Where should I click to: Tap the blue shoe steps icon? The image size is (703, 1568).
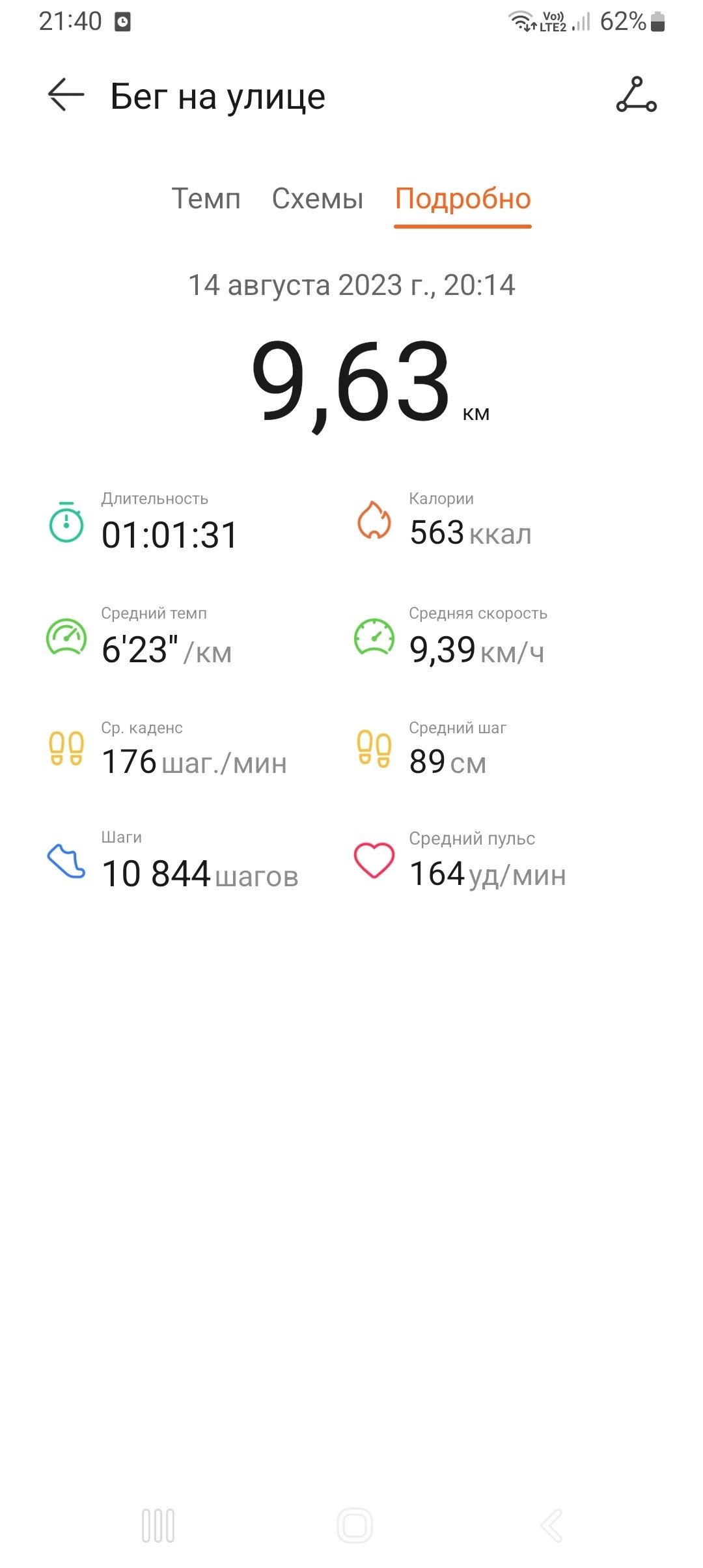coord(66,861)
